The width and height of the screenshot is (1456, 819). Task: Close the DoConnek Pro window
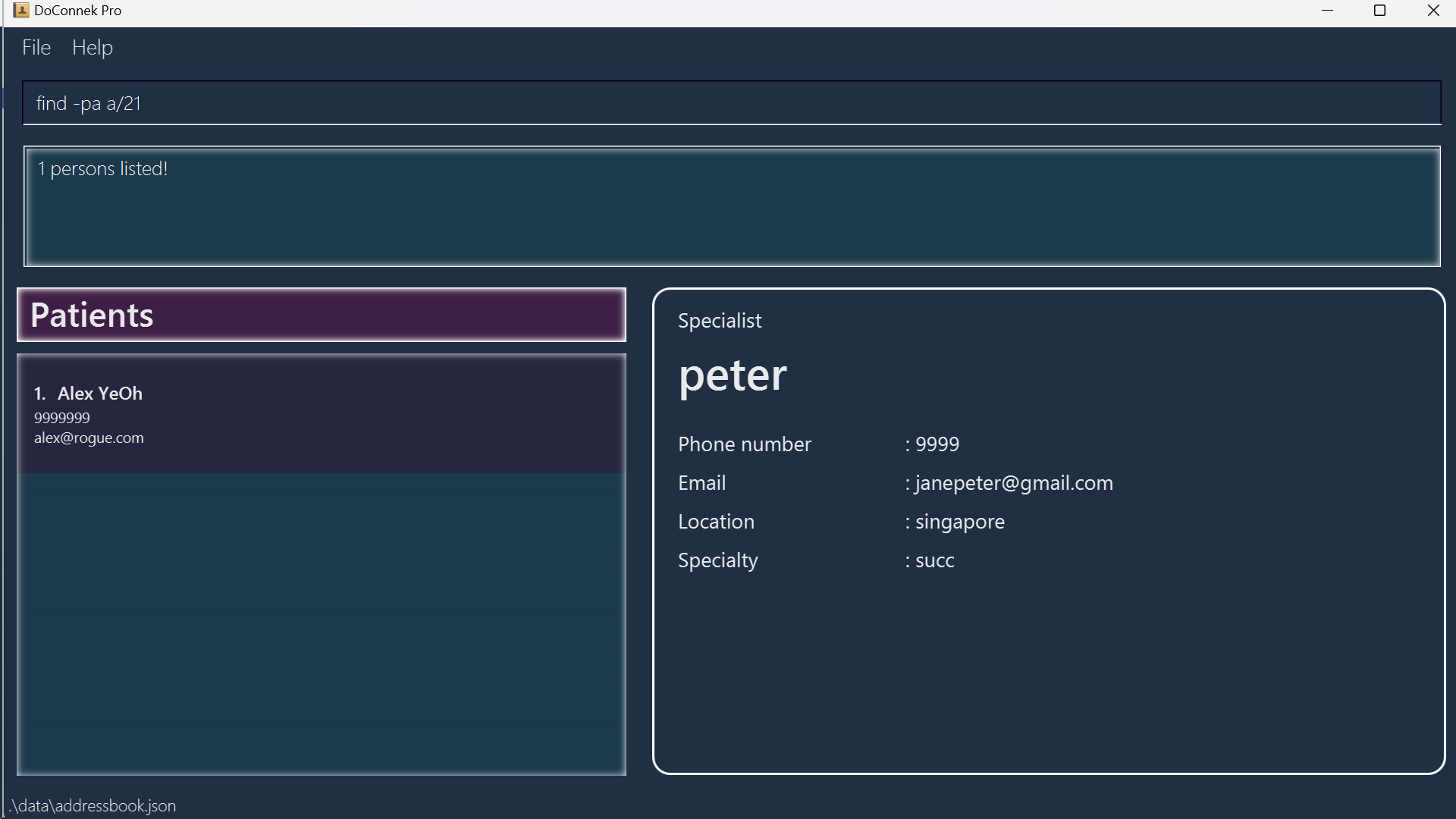tap(1433, 11)
